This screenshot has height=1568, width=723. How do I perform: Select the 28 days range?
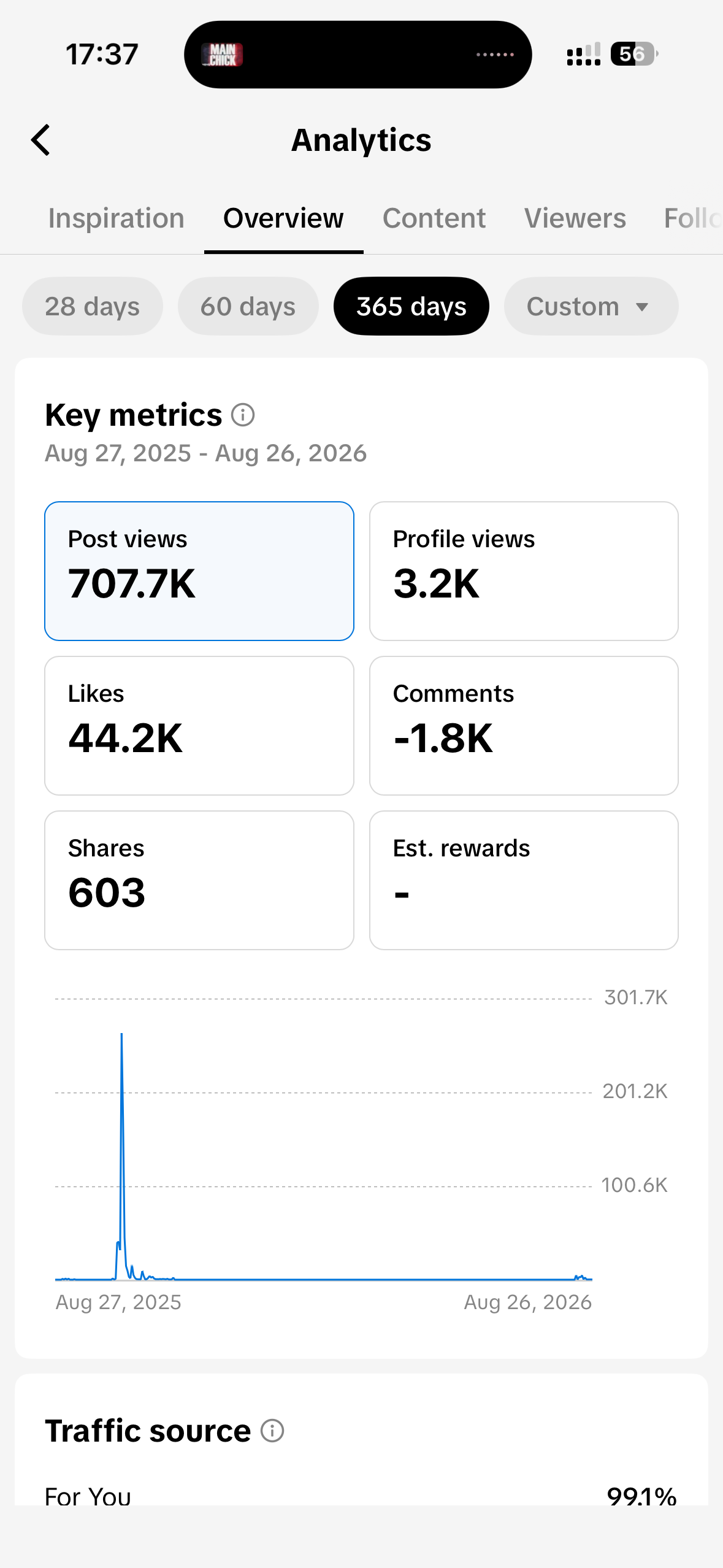coord(93,306)
